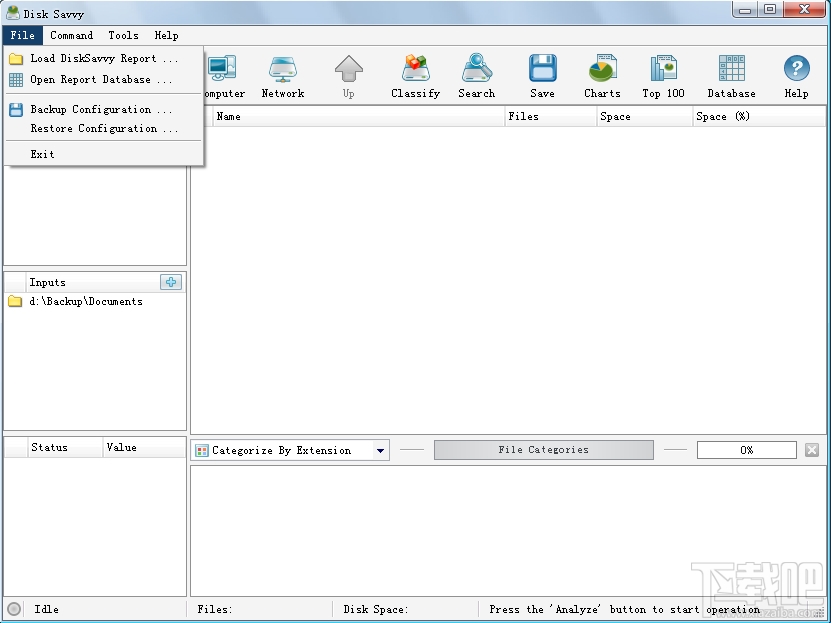Screen dimensions: 831x623
Task: Click the File Categories button
Action: click(544, 450)
